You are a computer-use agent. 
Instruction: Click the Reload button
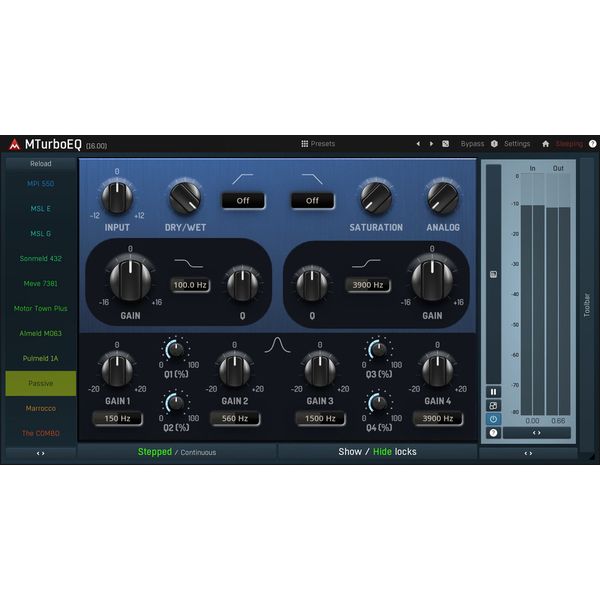41,164
